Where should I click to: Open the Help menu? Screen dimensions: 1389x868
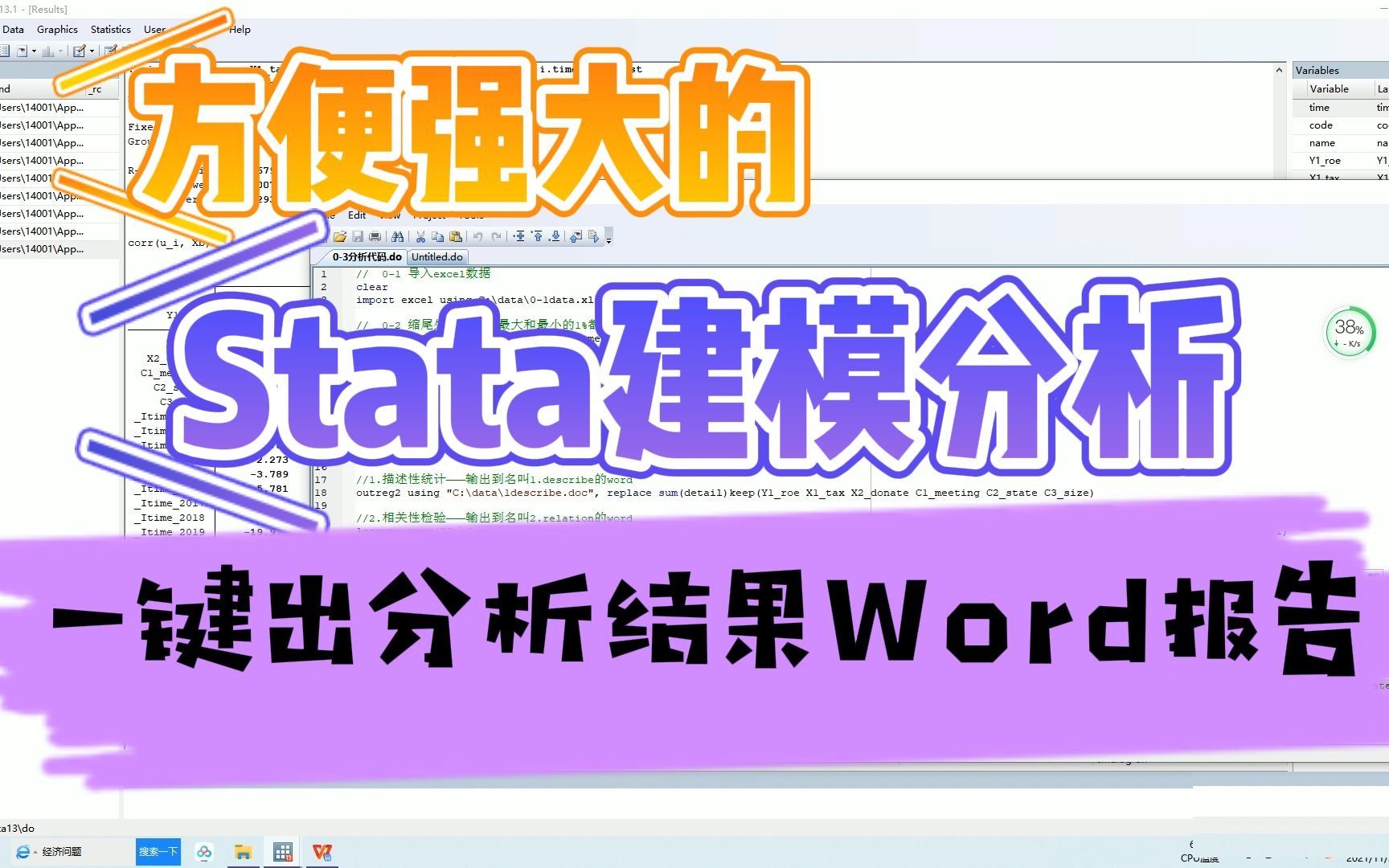pyautogui.click(x=240, y=29)
